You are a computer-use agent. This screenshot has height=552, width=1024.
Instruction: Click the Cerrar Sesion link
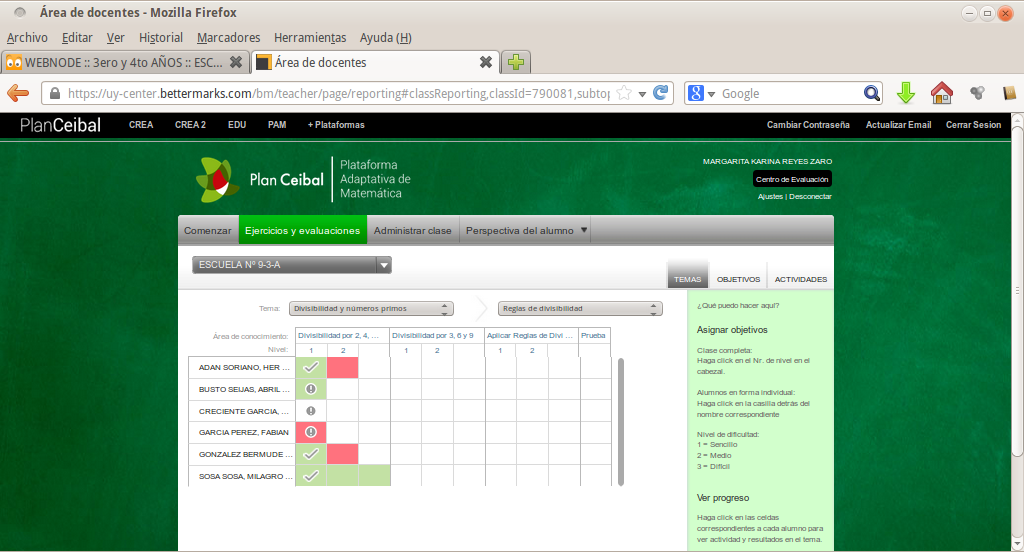click(973, 125)
